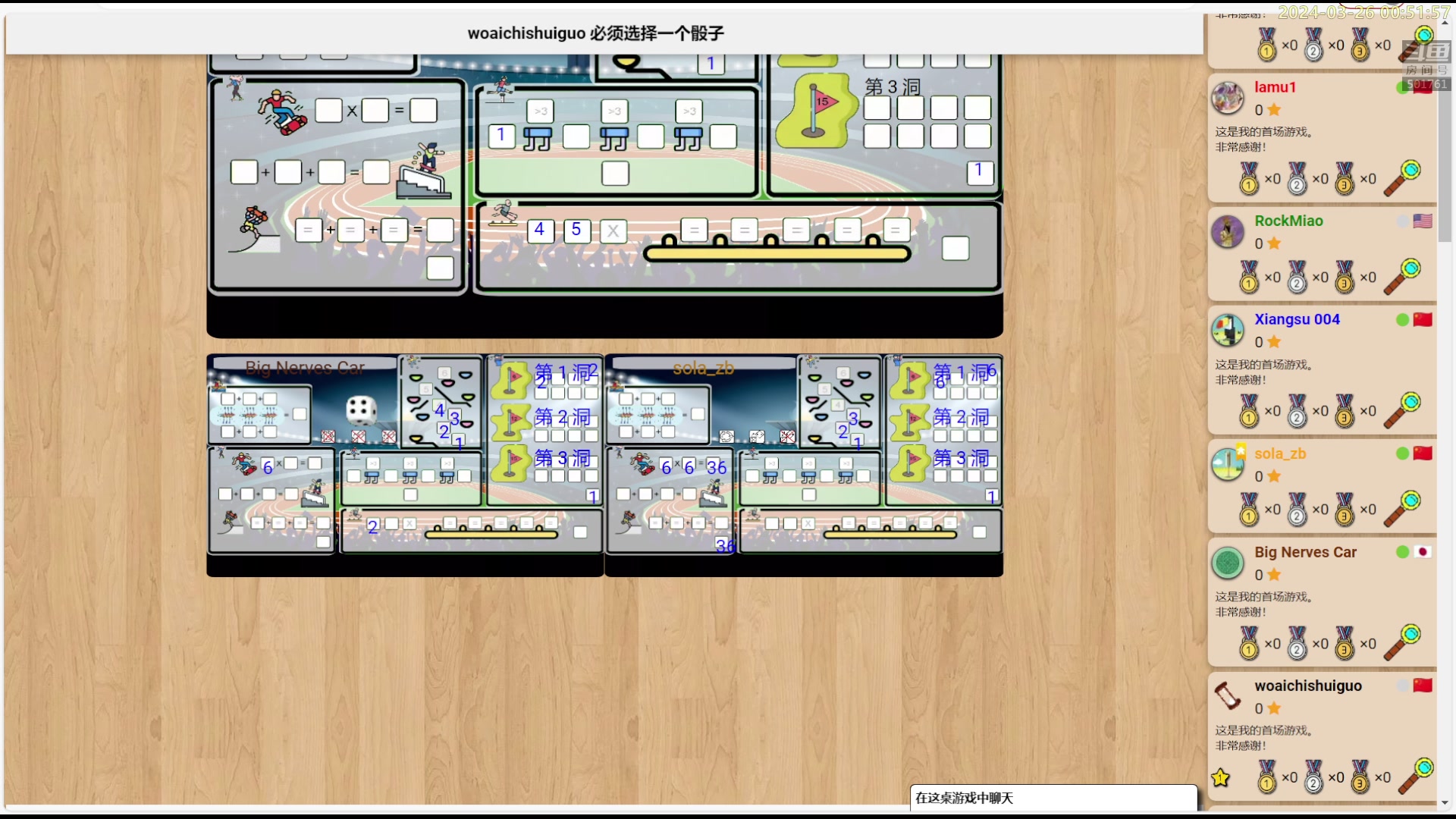
Task: Click the magnifying glass in sola_zb's panel
Action: (1402, 509)
